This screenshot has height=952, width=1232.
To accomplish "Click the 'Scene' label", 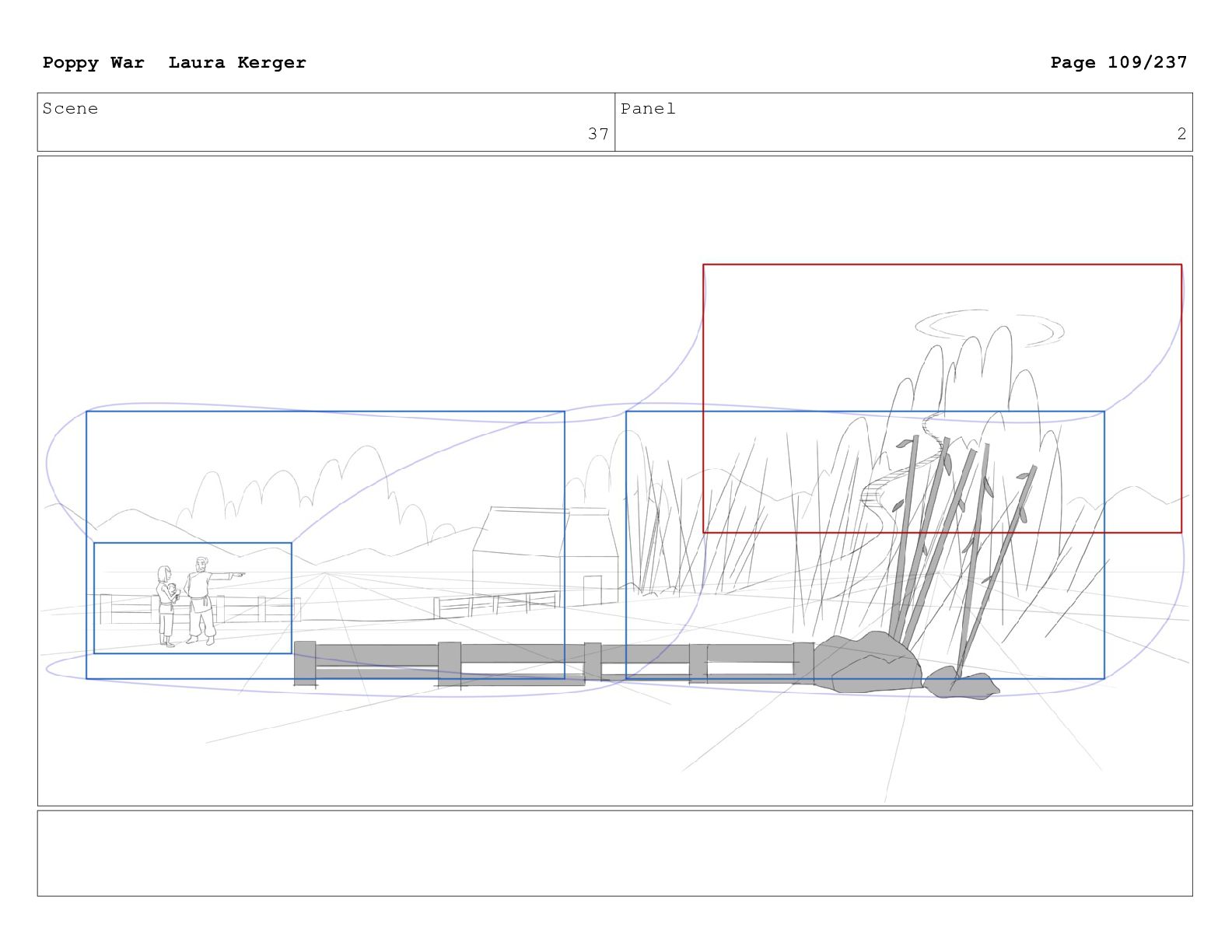I will (x=70, y=109).
